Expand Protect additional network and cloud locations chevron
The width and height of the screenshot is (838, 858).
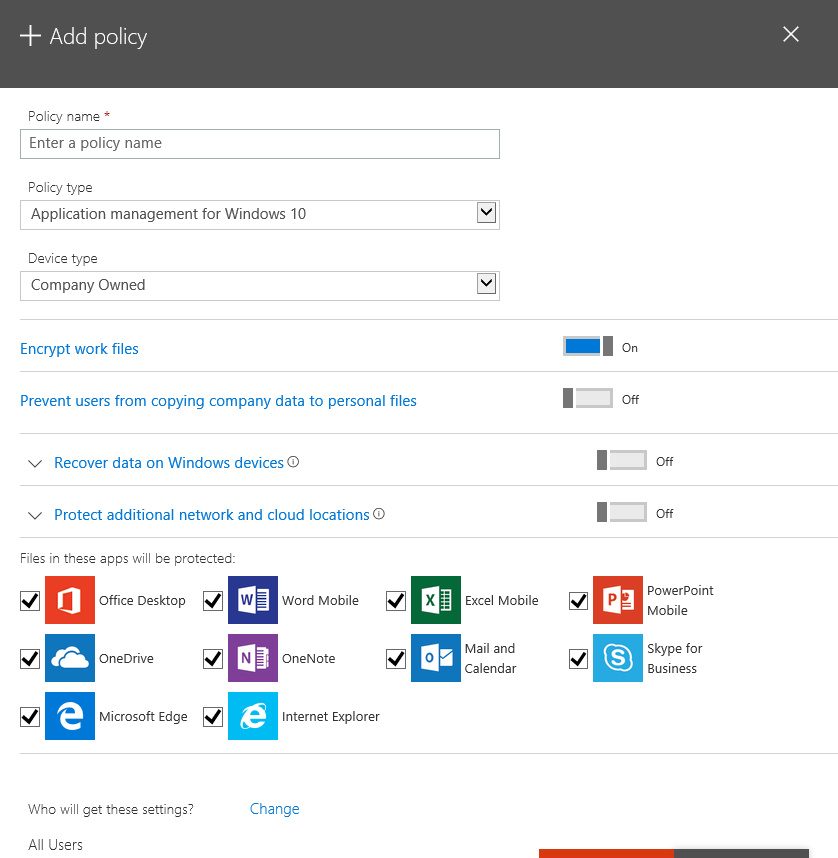tap(35, 515)
